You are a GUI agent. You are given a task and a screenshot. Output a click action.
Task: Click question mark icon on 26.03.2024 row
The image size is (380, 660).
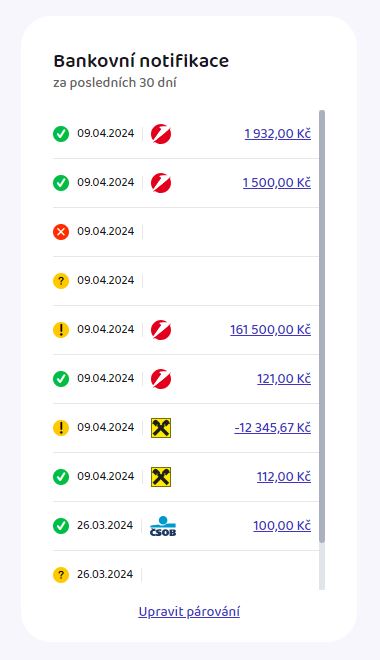point(61,575)
